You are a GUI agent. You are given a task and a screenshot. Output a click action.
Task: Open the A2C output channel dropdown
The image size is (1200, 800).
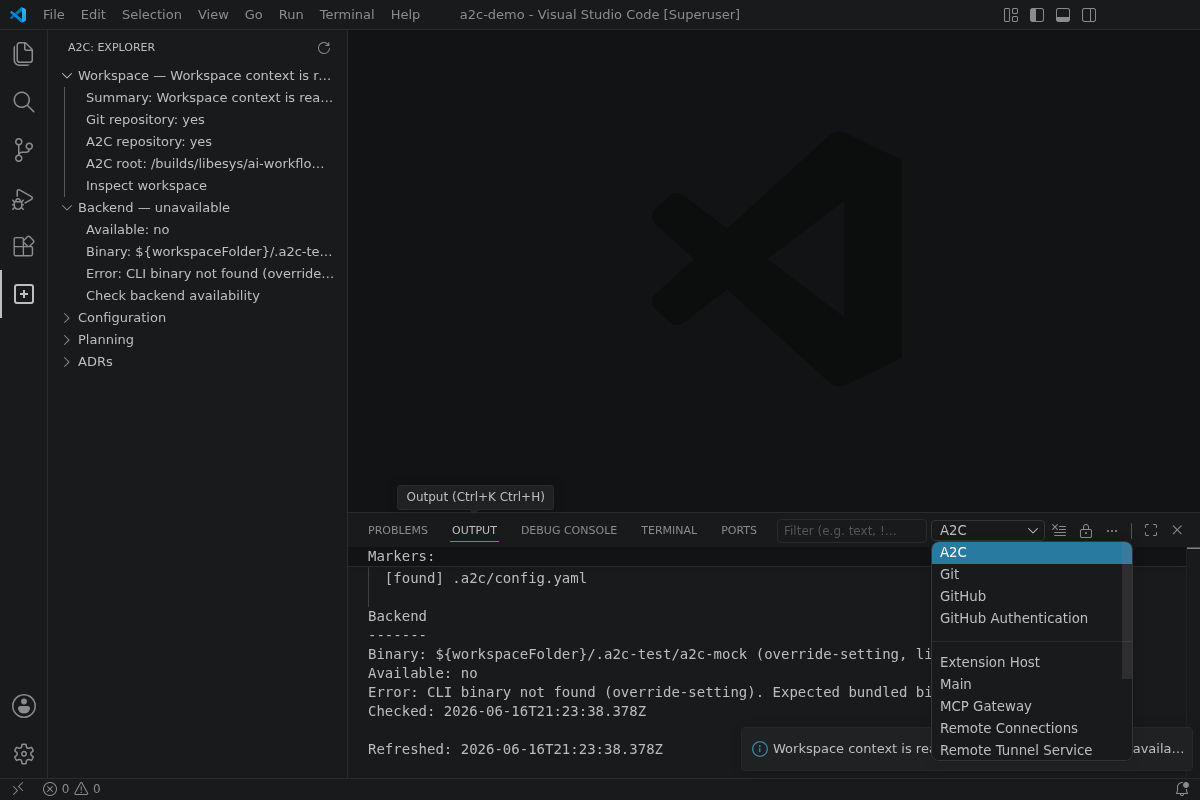tap(988, 530)
